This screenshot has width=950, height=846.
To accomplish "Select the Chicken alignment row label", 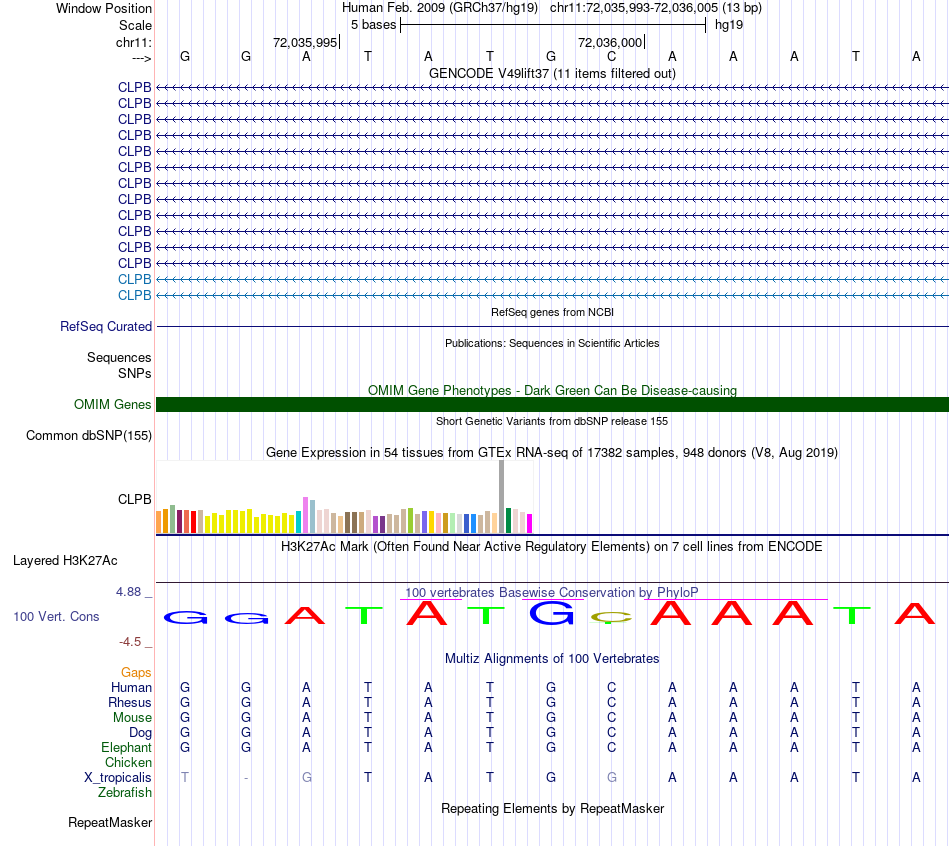I will [128, 762].
